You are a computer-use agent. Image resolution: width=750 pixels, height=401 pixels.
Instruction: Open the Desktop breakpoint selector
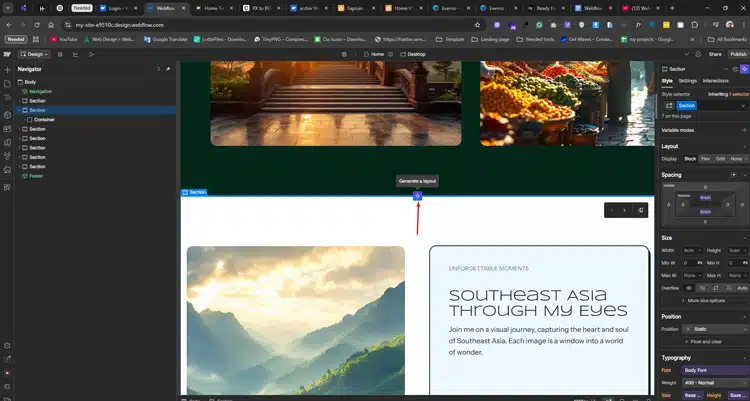click(x=413, y=55)
